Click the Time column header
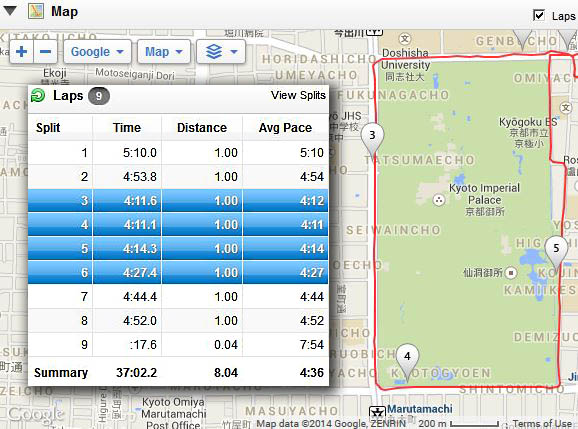This screenshot has width=578, height=429. click(x=127, y=128)
